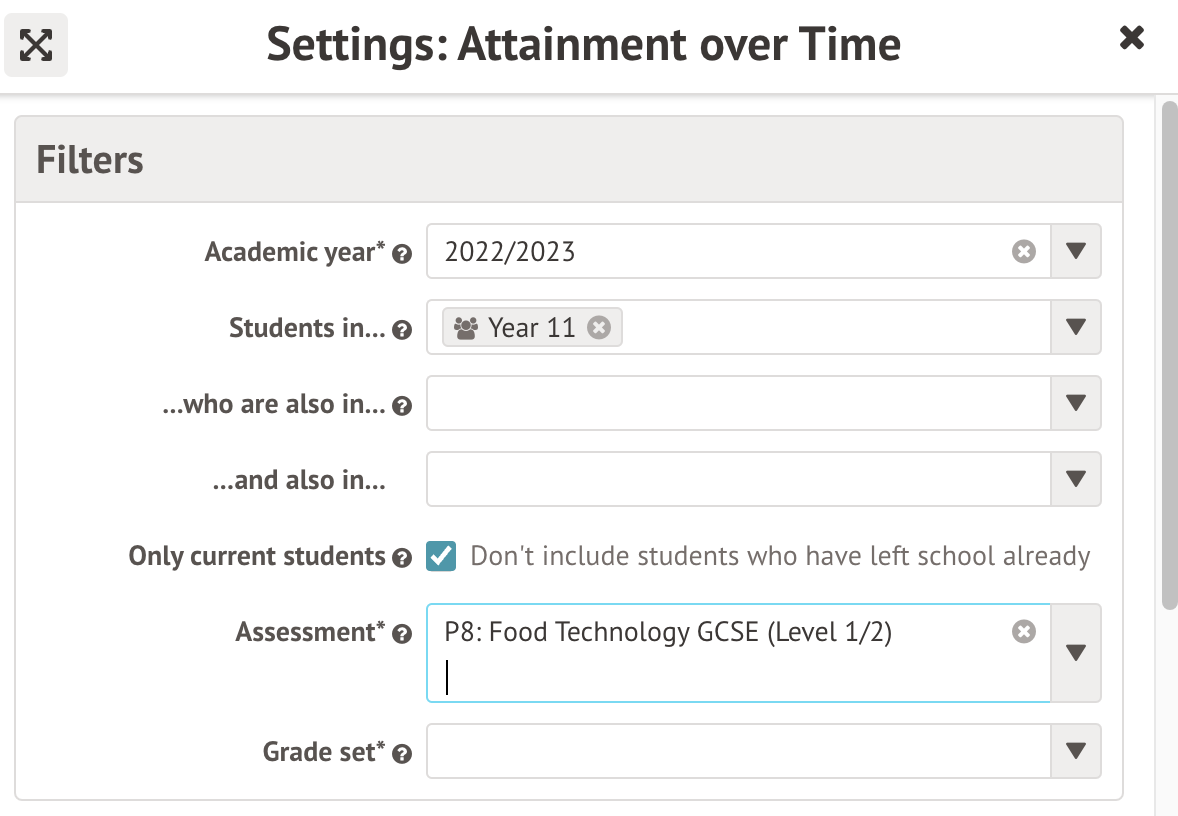Uncheck the Only current students checkbox
The height and width of the screenshot is (816, 1178).
coord(441,556)
